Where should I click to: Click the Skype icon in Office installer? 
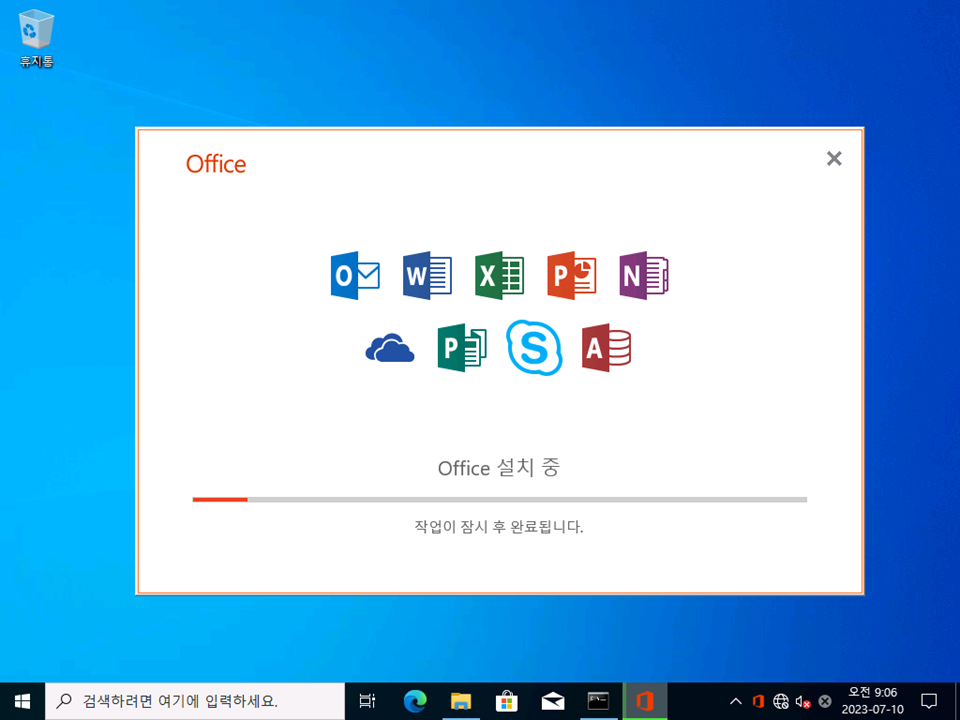point(534,347)
